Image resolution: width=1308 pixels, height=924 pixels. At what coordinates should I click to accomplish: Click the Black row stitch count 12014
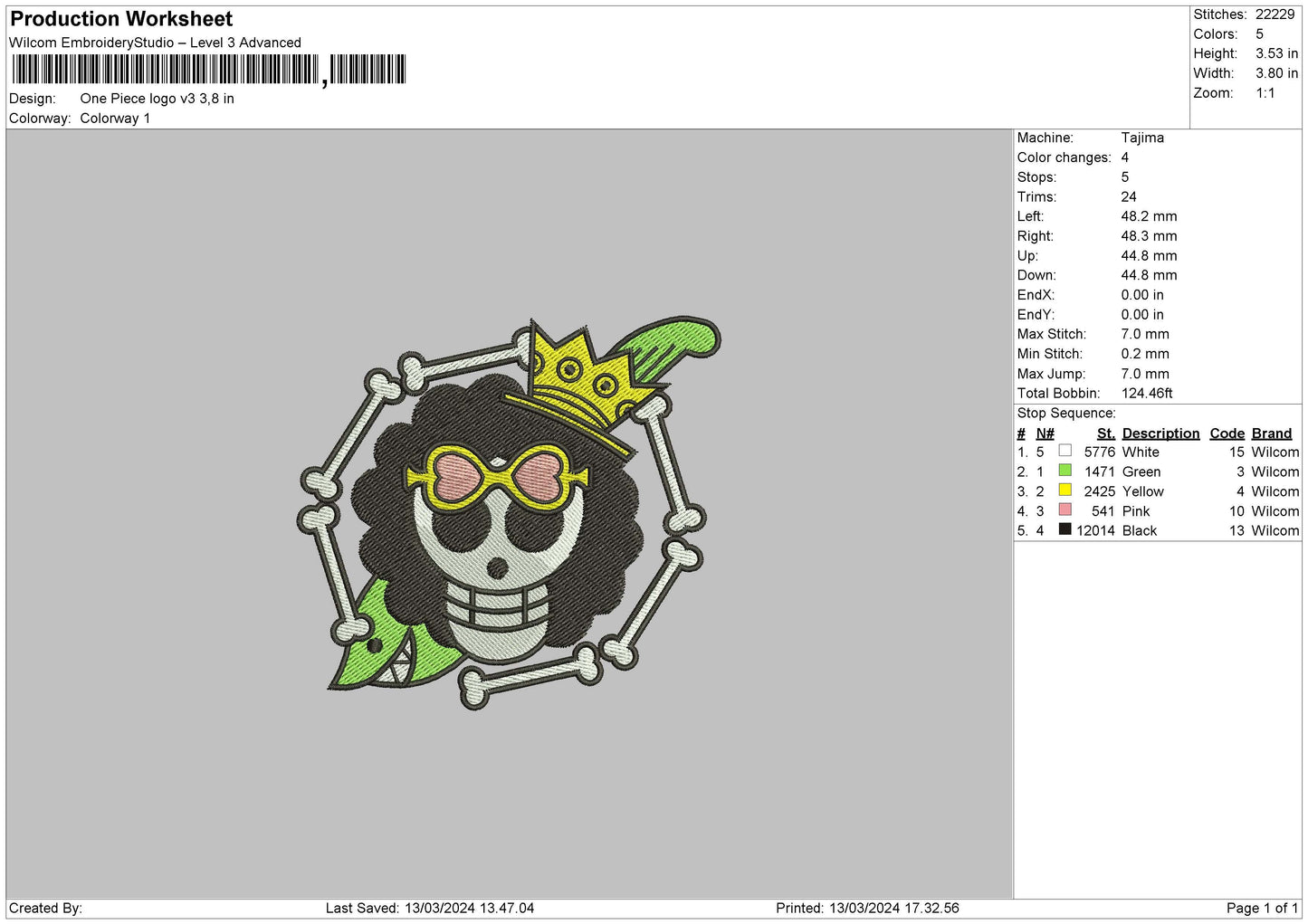1095,531
